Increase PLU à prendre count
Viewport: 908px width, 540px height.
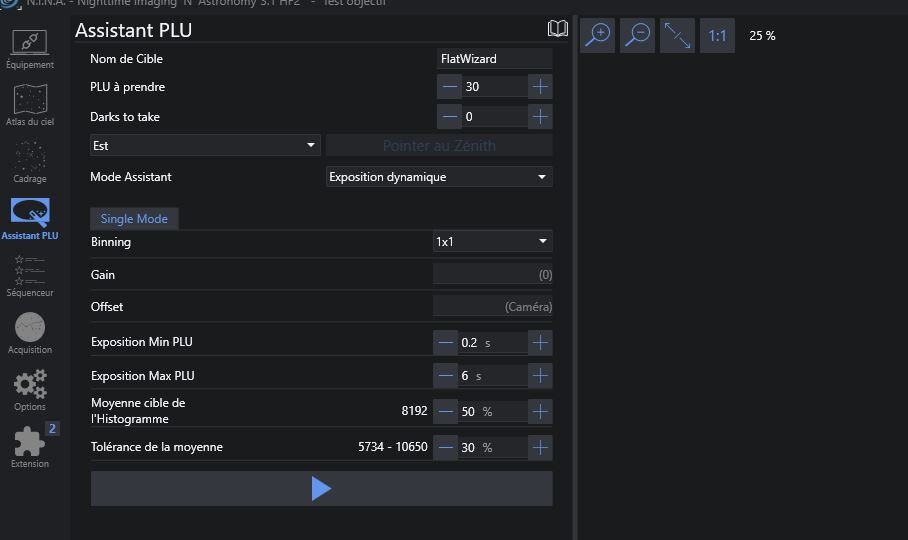(540, 87)
